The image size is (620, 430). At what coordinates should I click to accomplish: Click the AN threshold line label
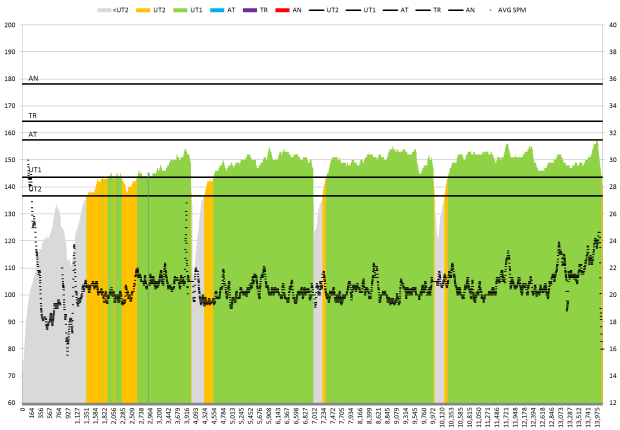click(33, 78)
